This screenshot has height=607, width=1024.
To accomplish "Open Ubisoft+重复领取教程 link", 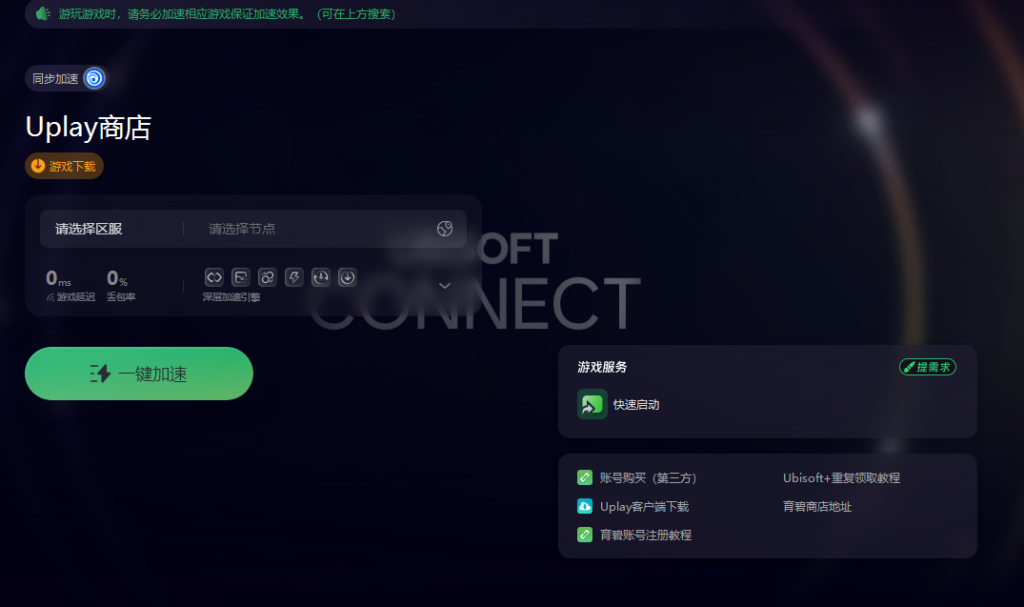I will click(x=841, y=478).
